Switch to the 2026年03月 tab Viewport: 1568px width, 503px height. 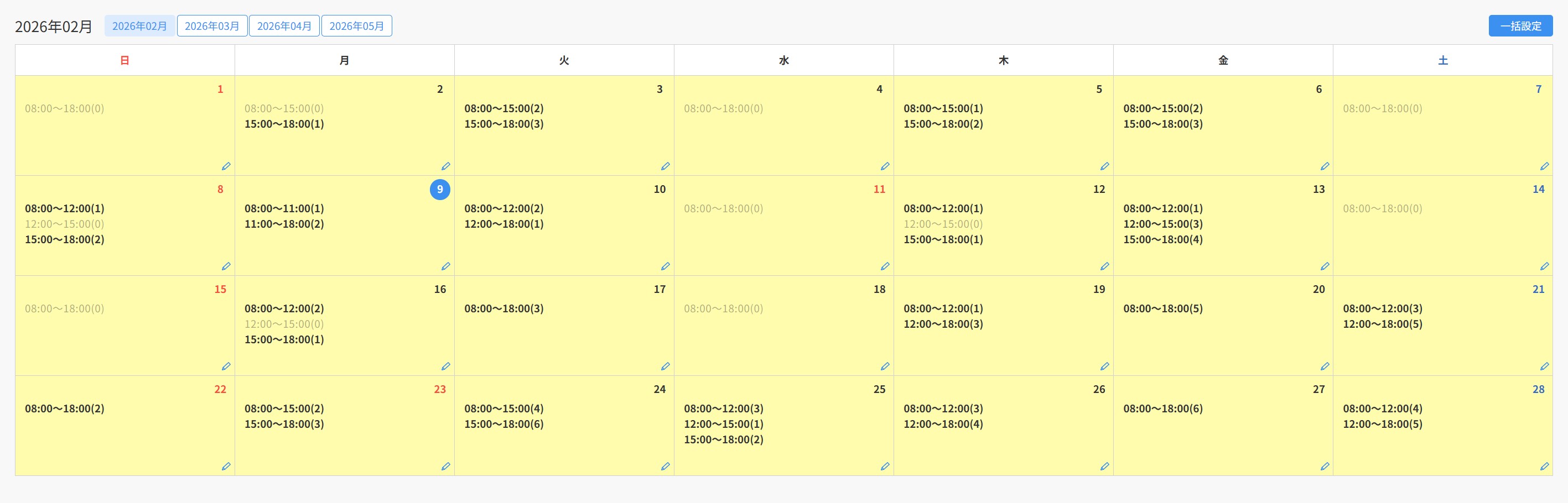click(212, 26)
